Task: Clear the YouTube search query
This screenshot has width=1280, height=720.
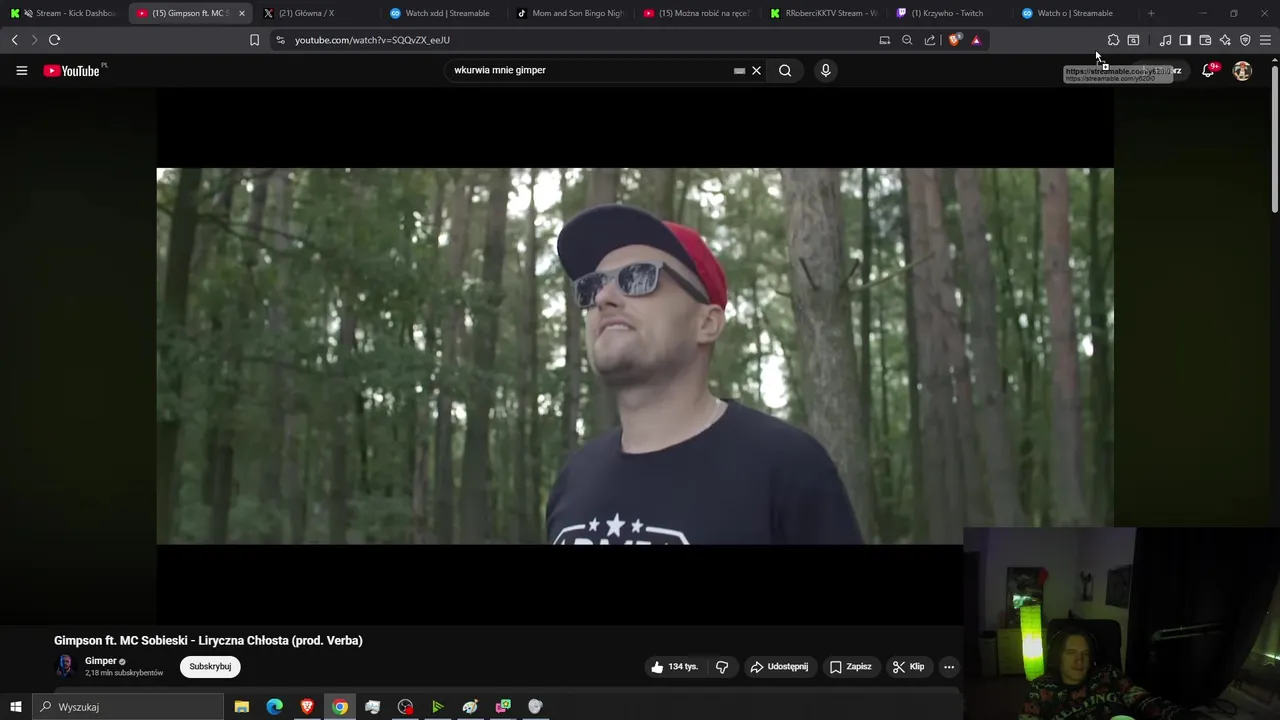Action: [756, 70]
